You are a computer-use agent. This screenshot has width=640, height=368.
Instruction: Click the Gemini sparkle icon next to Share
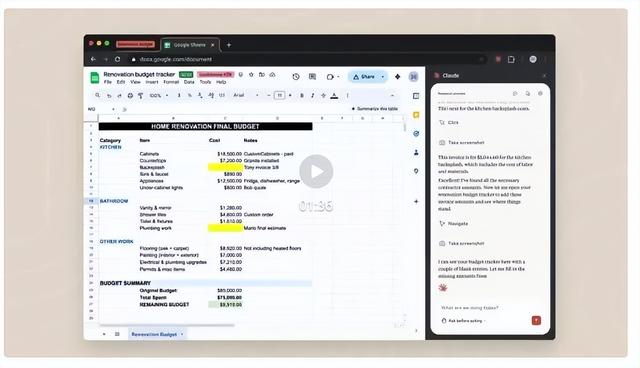398,77
